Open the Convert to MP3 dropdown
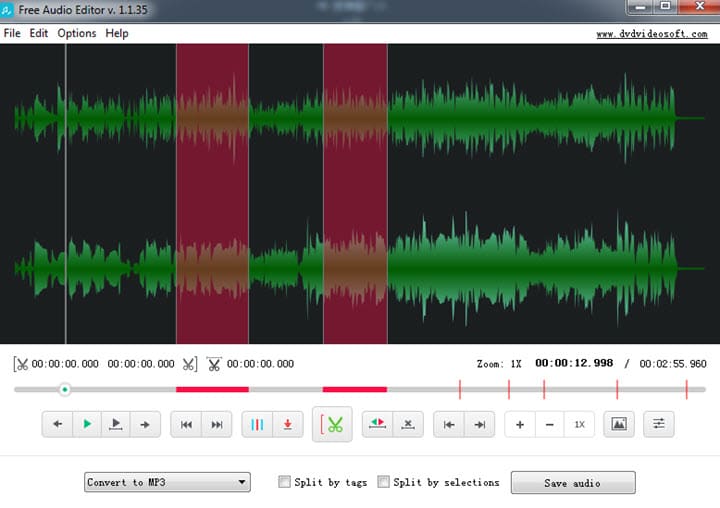720x508 pixels. click(167, 483)
